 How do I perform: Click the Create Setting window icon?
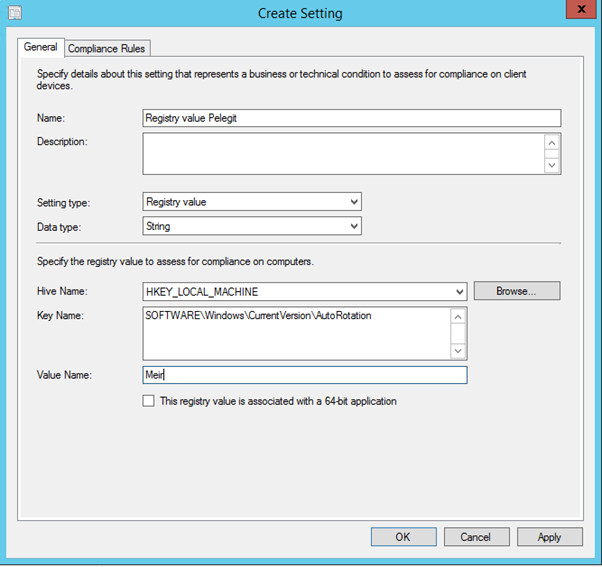pos(15,13)
